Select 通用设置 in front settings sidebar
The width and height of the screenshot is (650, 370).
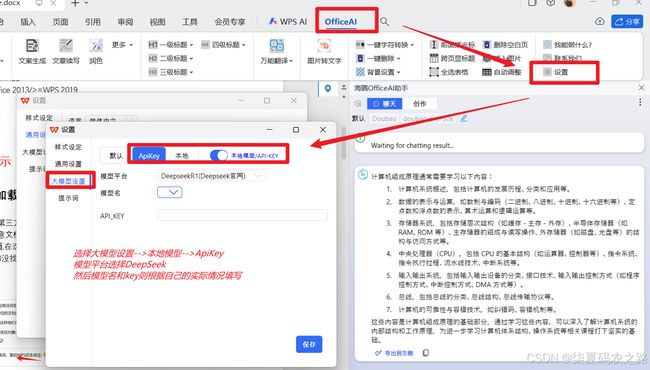coord(68,164)
